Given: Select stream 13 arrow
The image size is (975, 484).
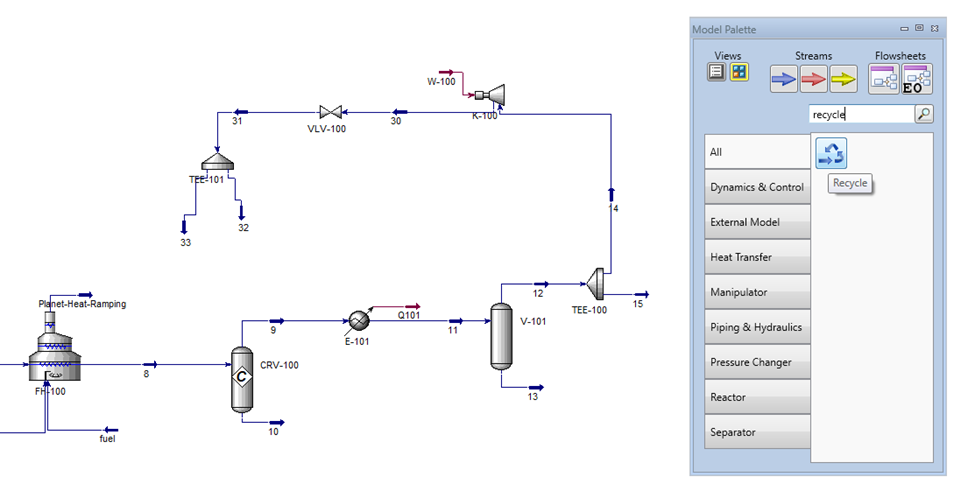Looking at the screenshot, I should click(x=536, y=388).
